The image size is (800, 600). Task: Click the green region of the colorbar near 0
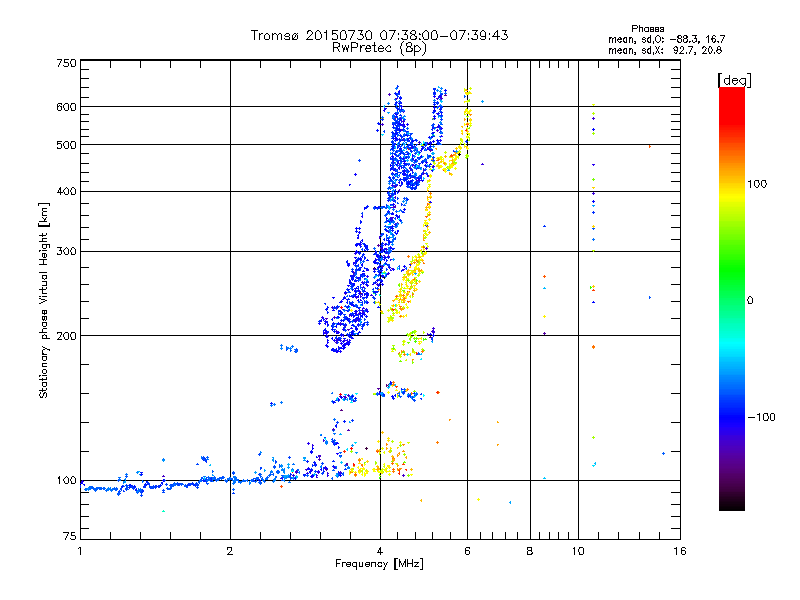(x=732, y=286)
